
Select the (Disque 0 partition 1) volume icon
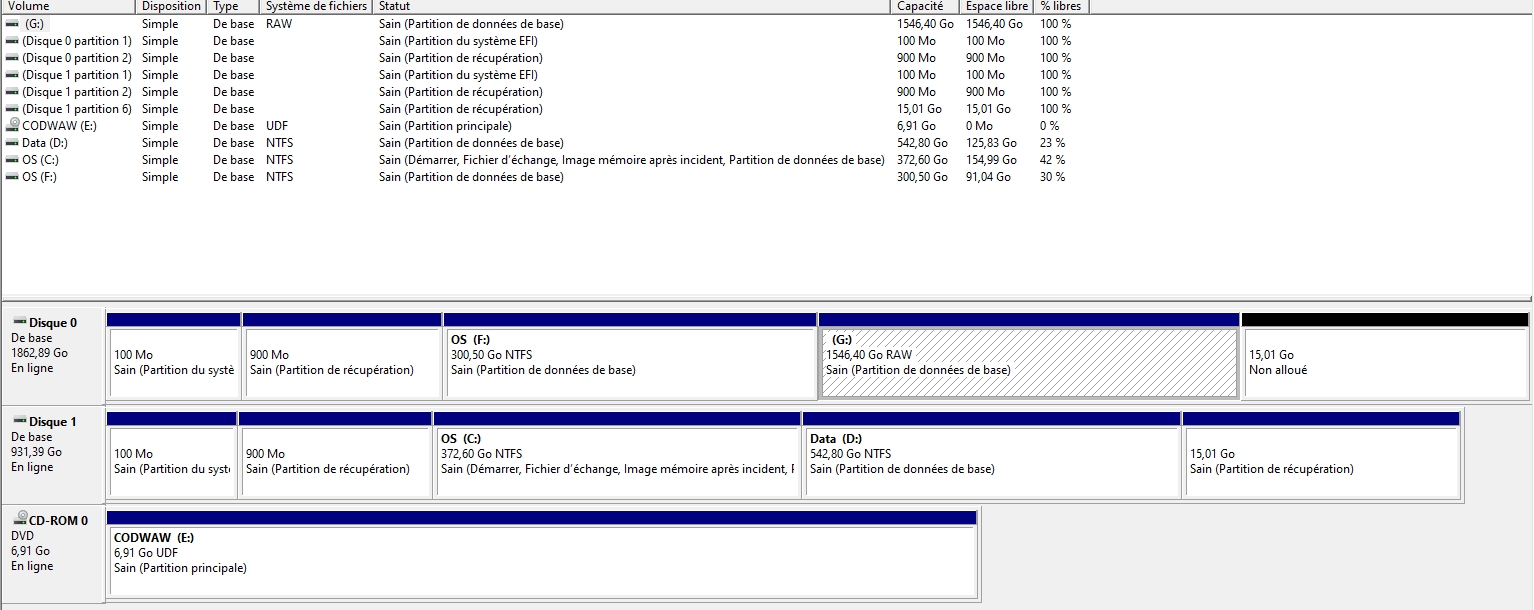pos(12,41)
